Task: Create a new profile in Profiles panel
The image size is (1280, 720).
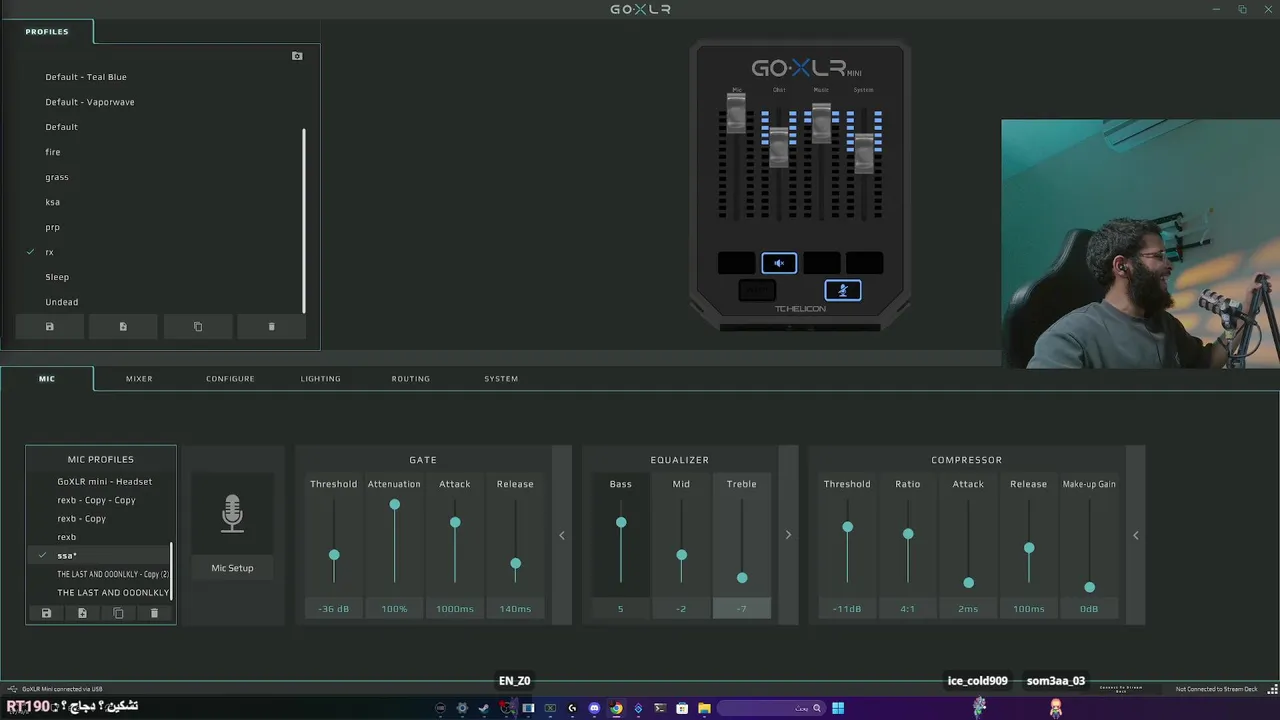Action: pyautogui.click(x=123, y=327)
